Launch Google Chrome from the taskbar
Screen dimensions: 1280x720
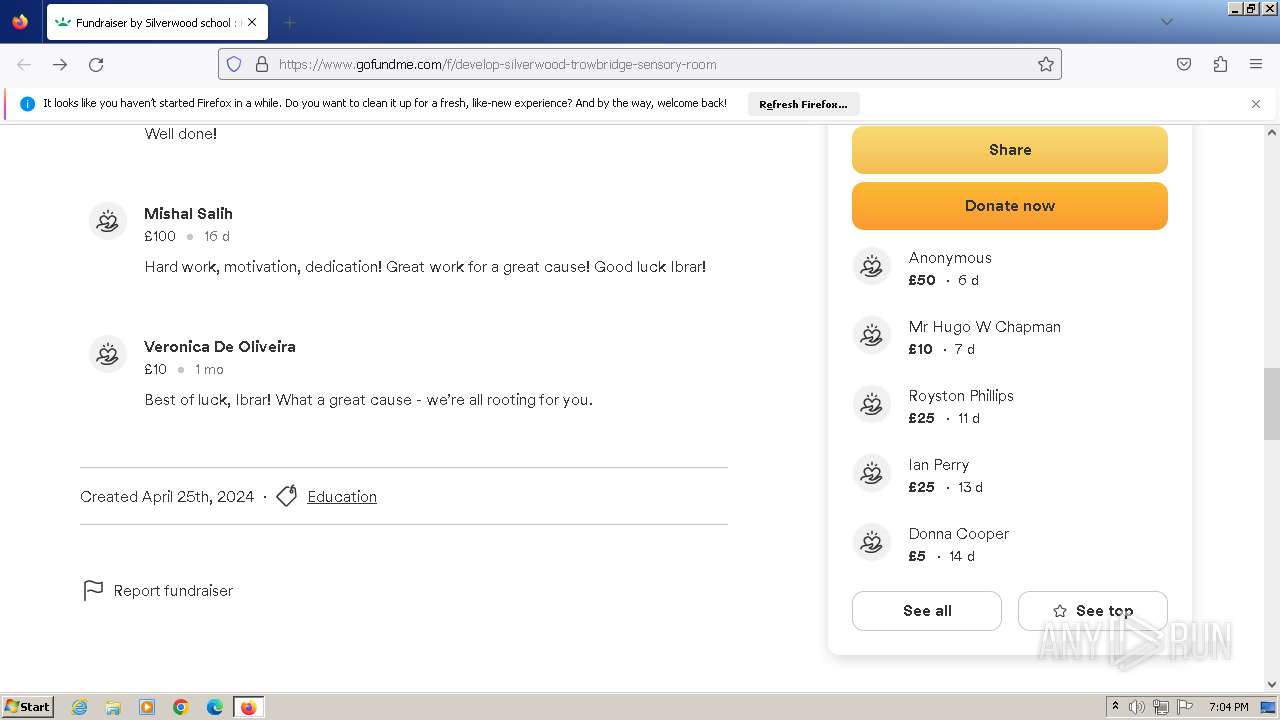click(181, 707)
